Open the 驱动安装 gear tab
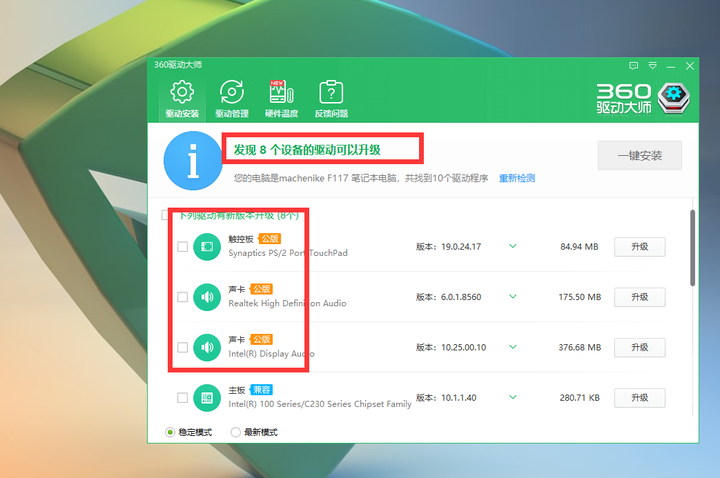The width and height of the screenshot is (720, 478). 182,99
